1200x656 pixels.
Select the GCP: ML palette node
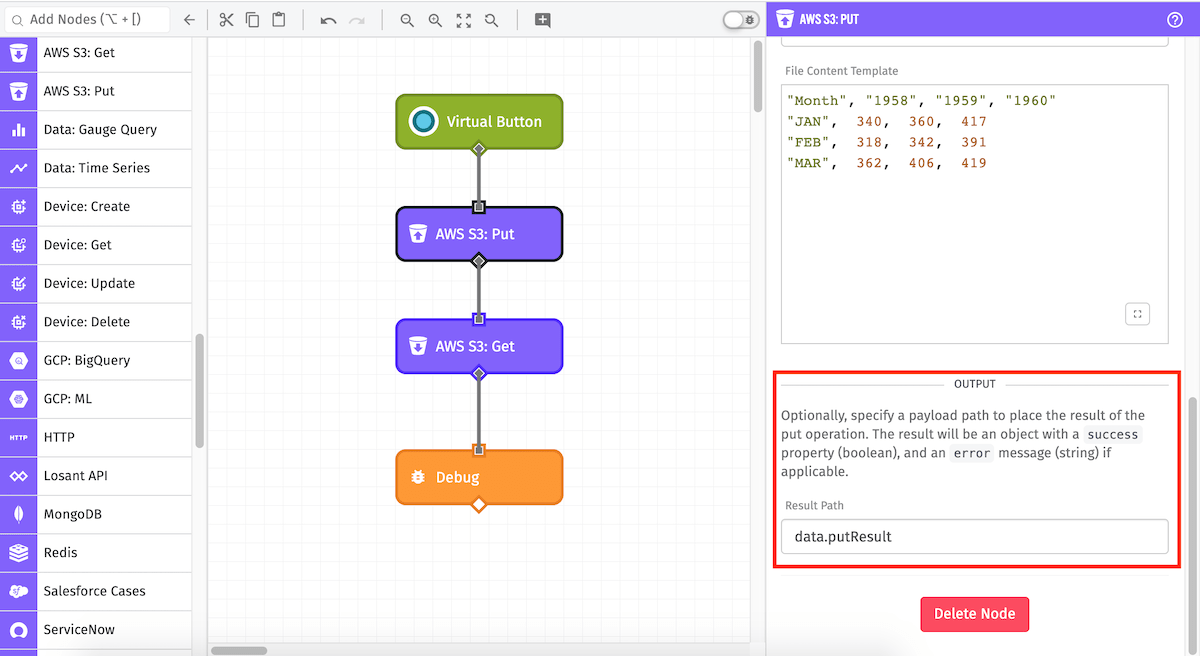[x=96, y=399]
